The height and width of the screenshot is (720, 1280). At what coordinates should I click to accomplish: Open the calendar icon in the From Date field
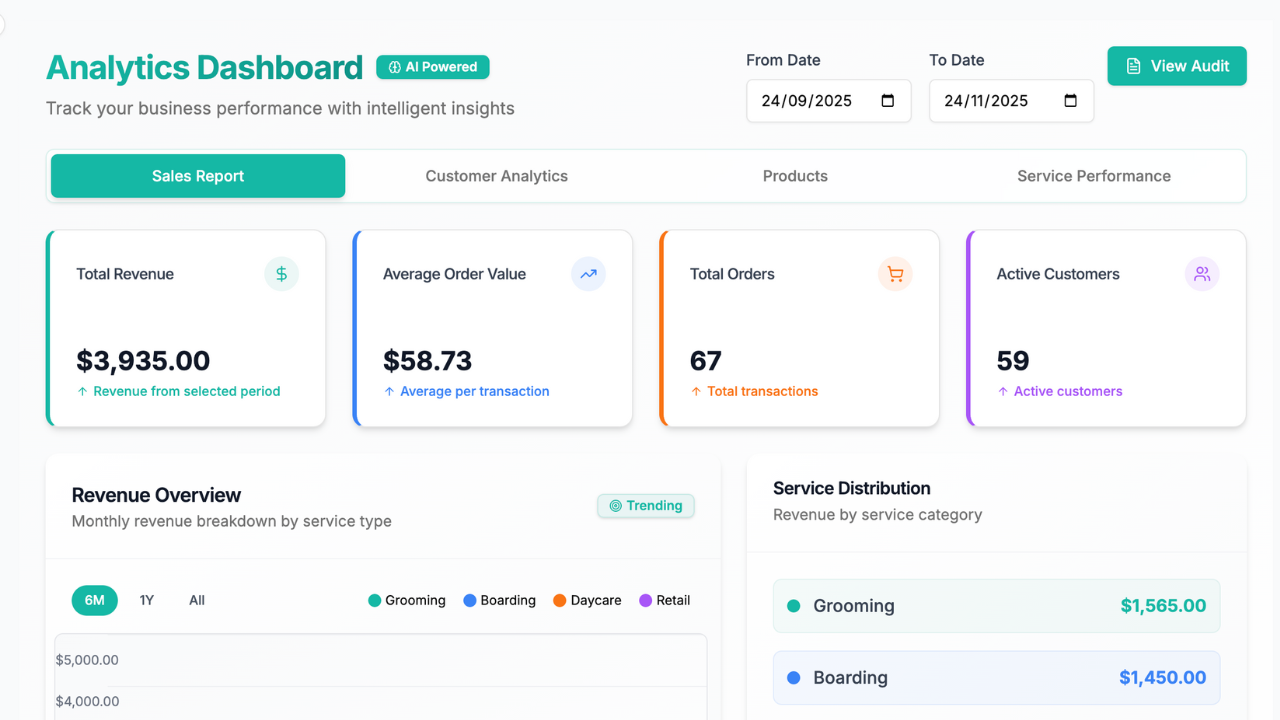pos(884,100)
